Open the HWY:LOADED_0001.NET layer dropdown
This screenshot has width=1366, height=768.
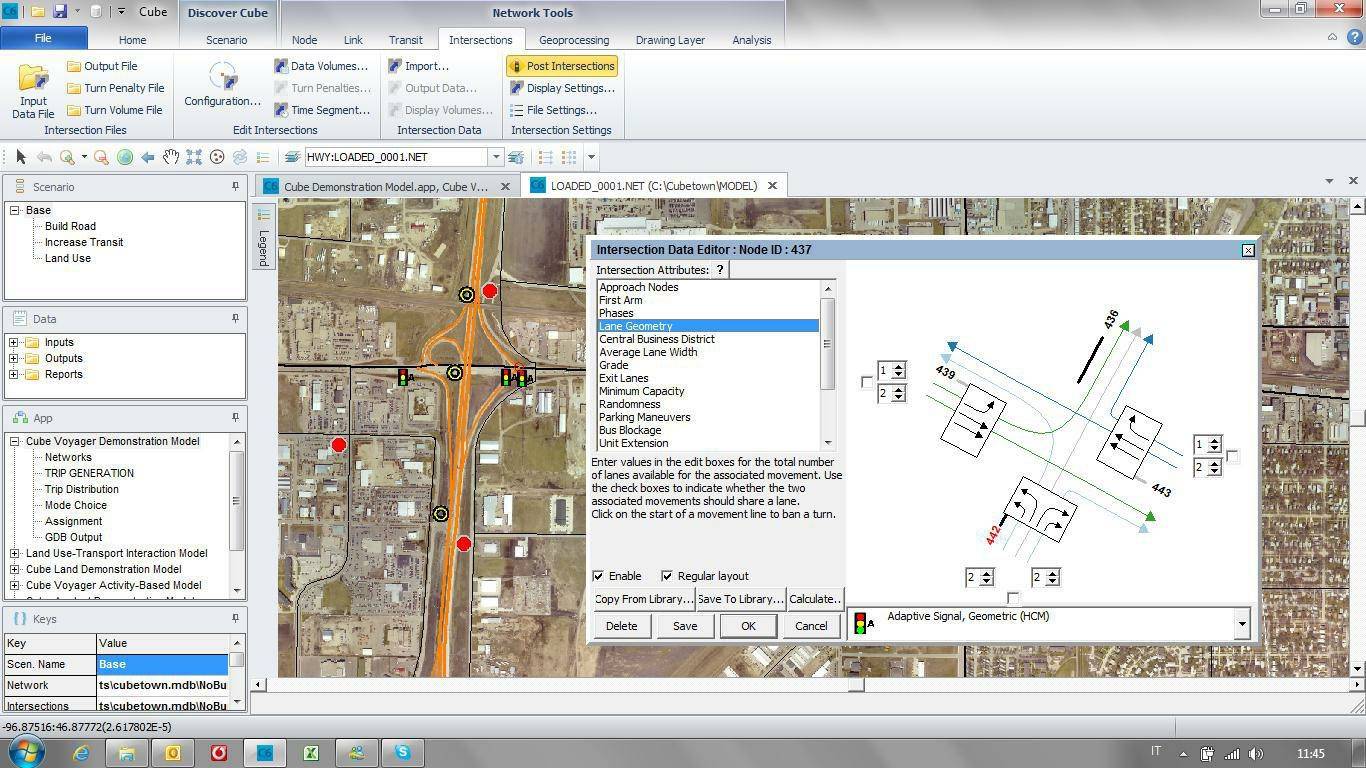(x=495, y=157)
